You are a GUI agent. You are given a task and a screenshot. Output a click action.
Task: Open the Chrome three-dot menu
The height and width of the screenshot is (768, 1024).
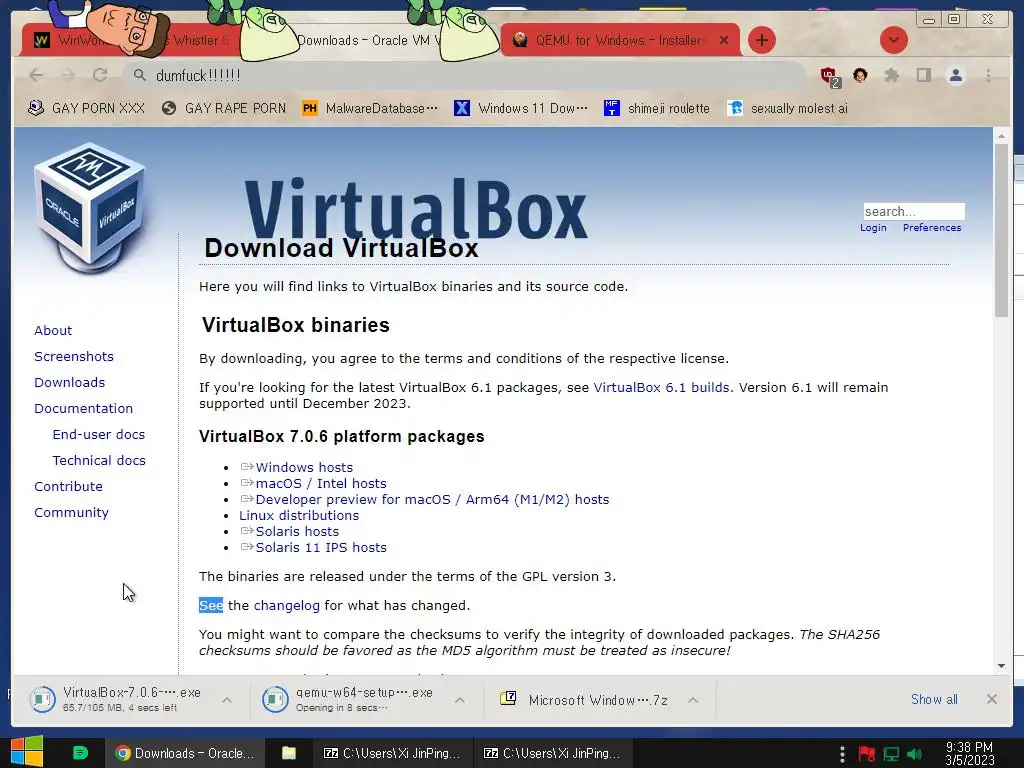988,76
